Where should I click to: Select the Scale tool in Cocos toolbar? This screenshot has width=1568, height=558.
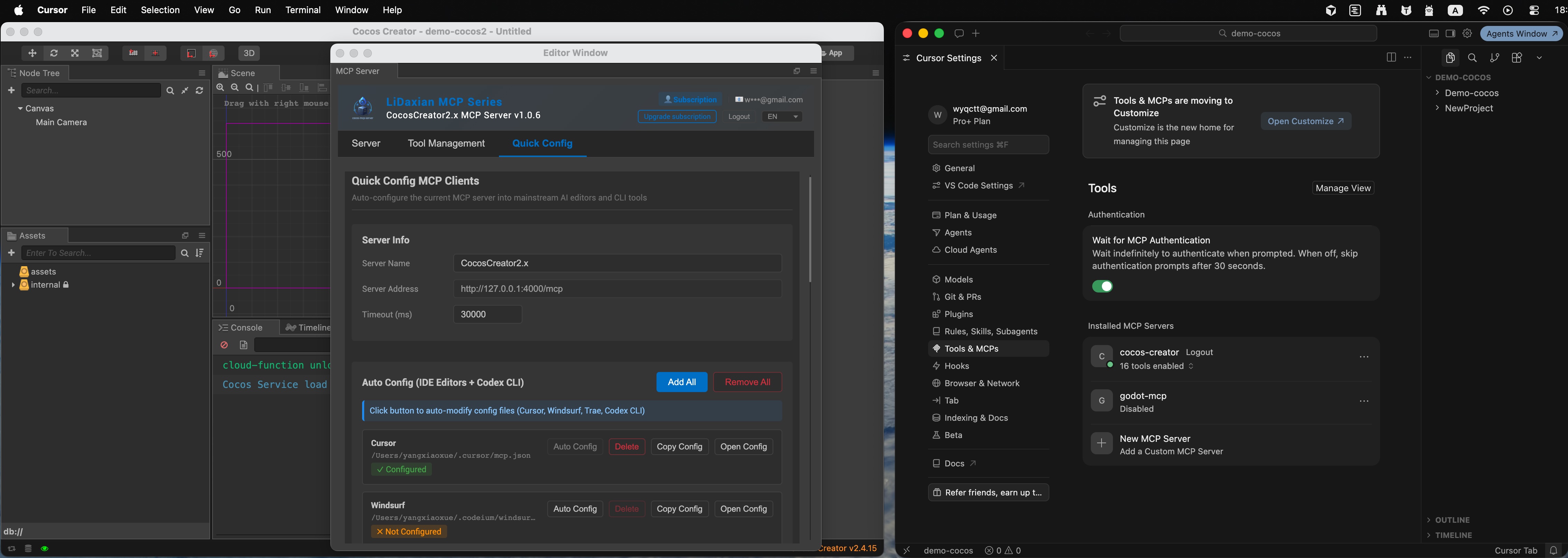75,53
